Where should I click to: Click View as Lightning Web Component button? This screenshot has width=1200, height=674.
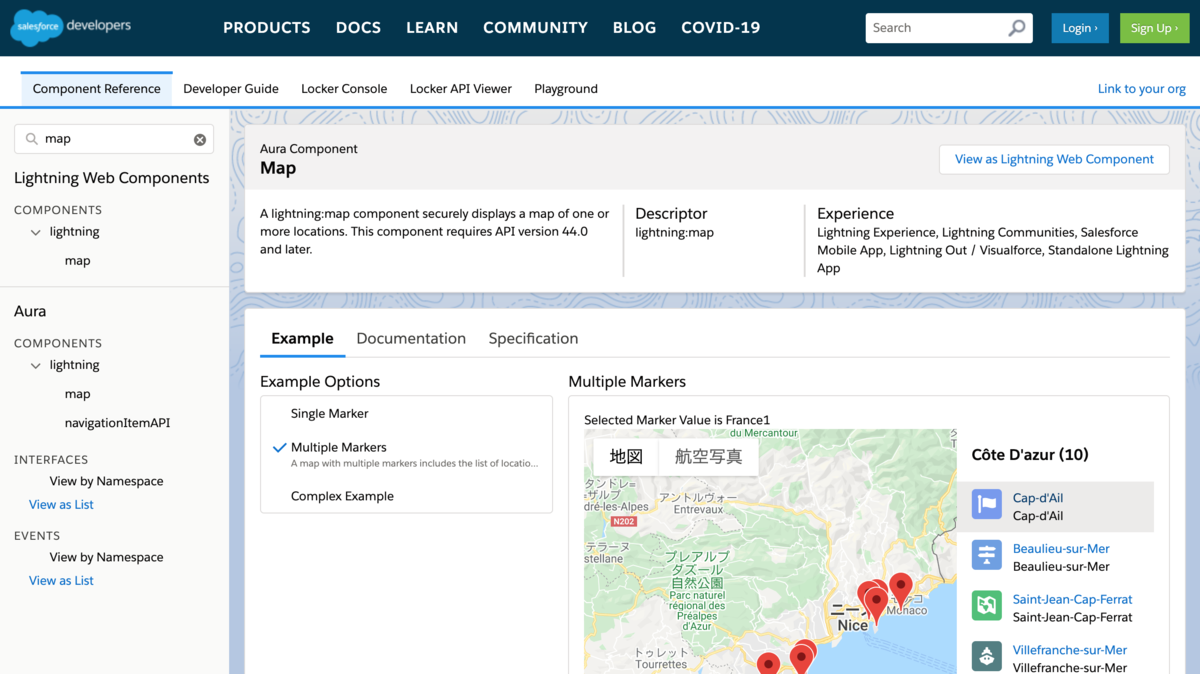click(1054, 159)
